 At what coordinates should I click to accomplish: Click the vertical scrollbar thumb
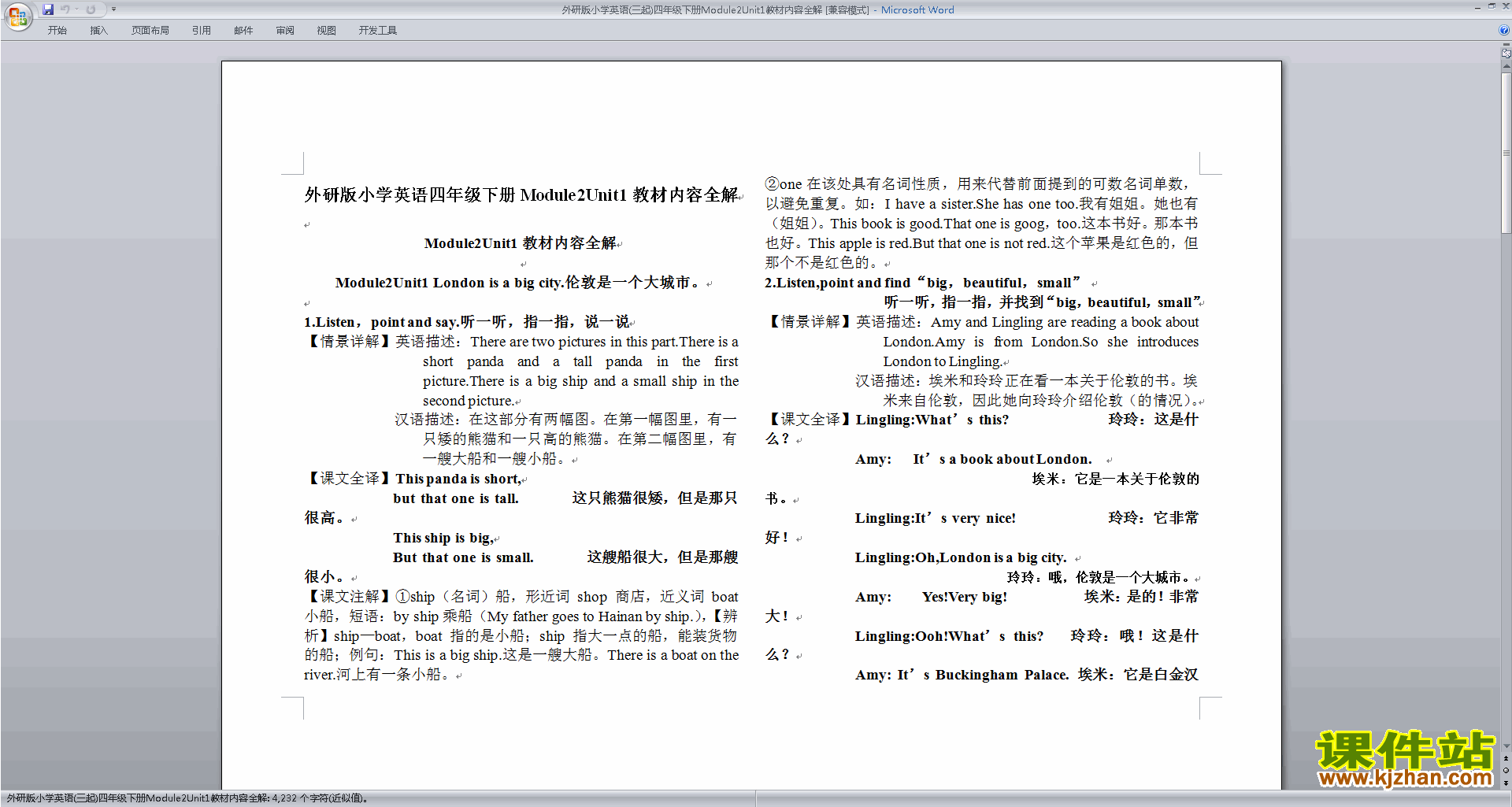[x=1506, y=154]
